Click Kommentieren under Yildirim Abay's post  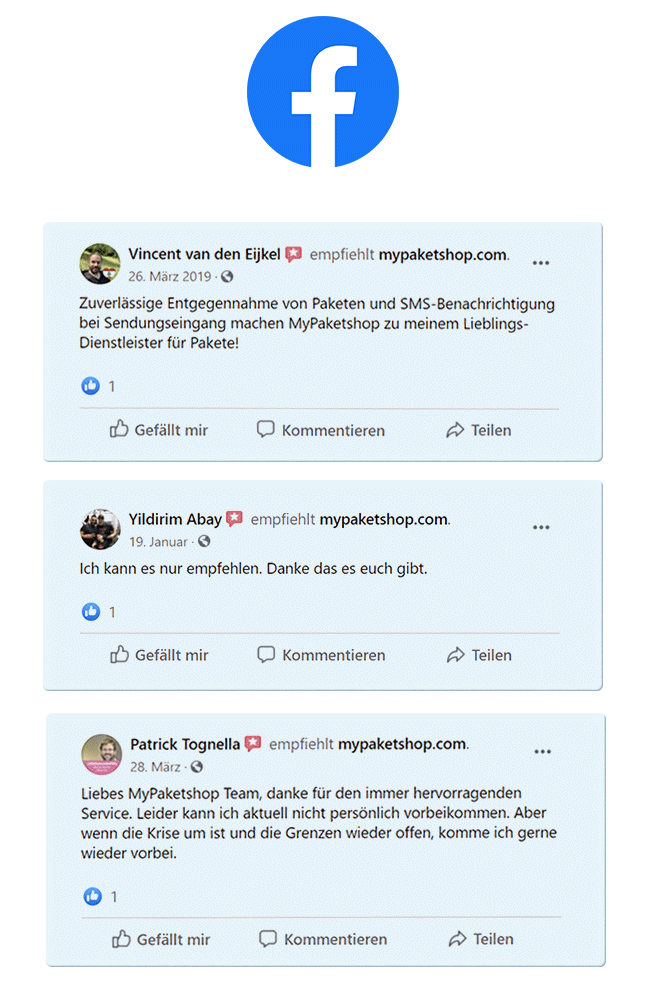[x=321, y=655]
